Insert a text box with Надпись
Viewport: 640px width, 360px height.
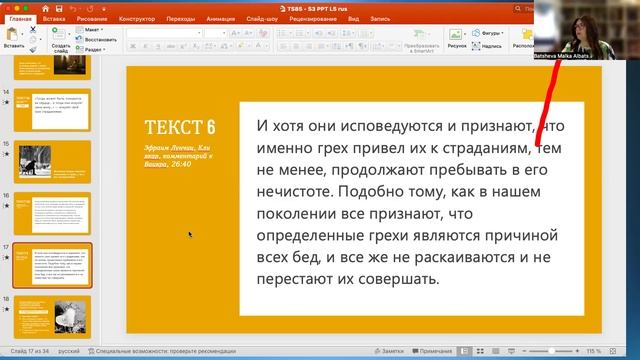pyautogui.click(x=487, y=46)
